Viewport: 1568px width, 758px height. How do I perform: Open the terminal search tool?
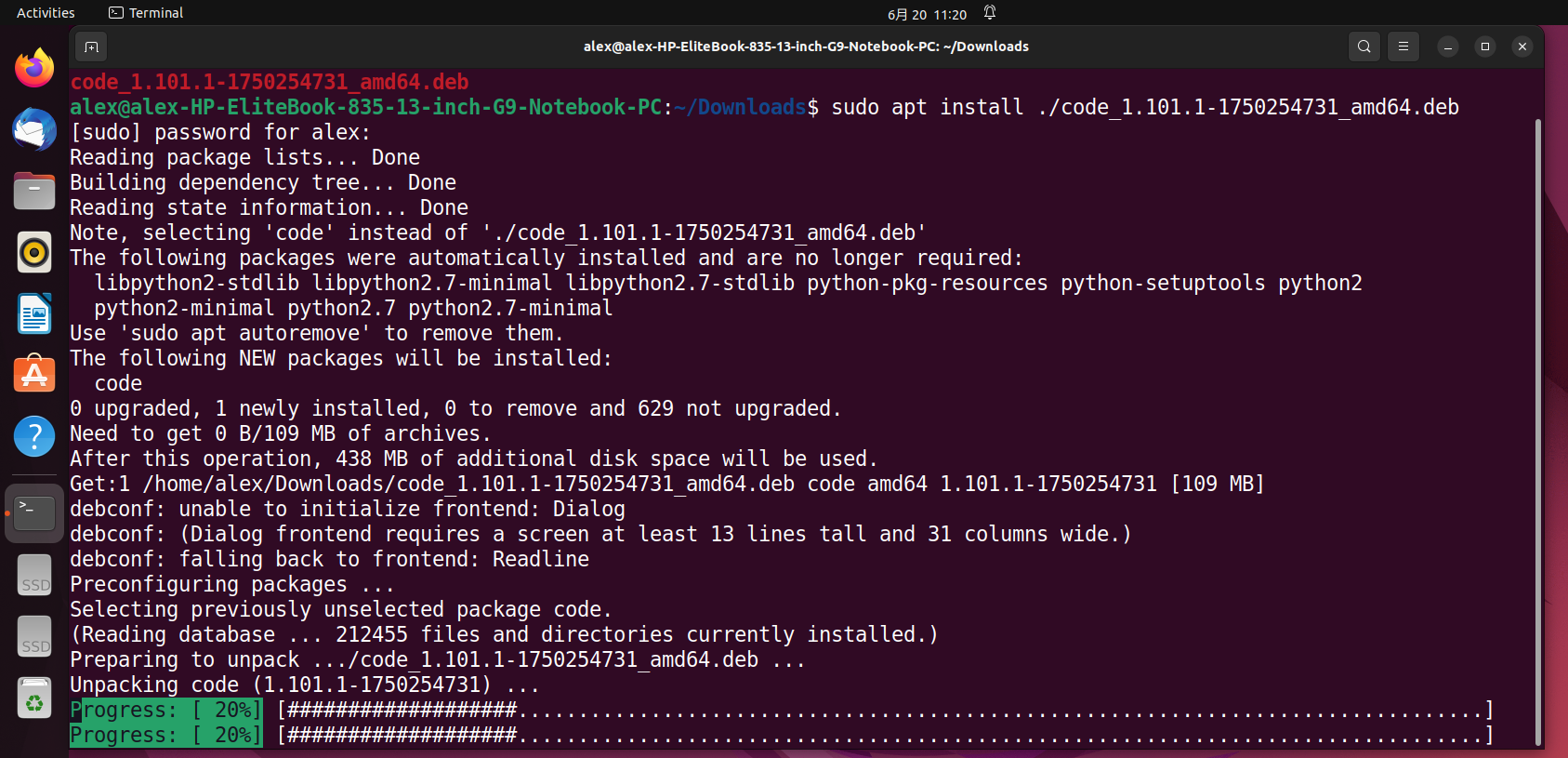pos(1364,47)
